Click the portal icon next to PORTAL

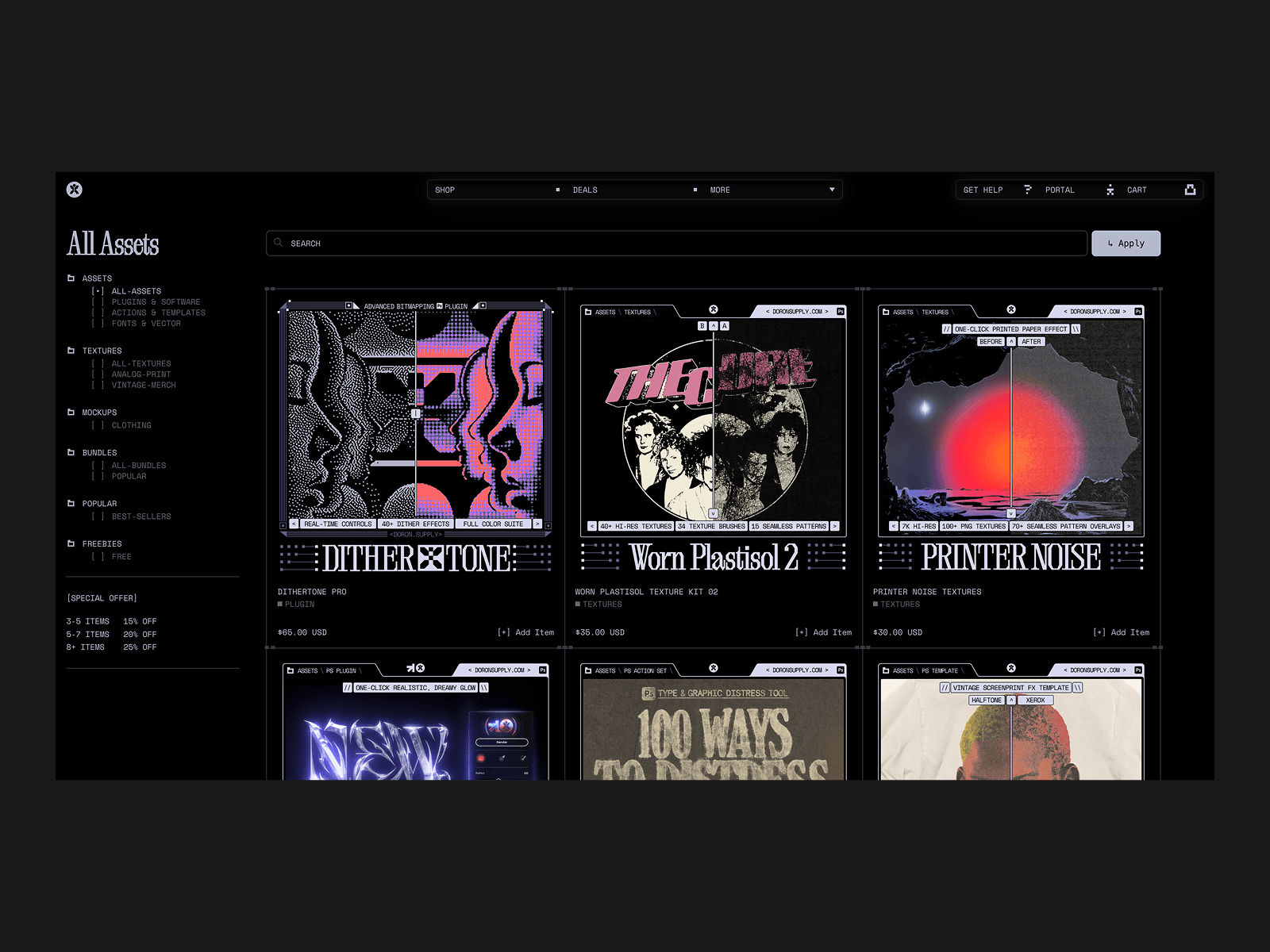coord(1110,190)
